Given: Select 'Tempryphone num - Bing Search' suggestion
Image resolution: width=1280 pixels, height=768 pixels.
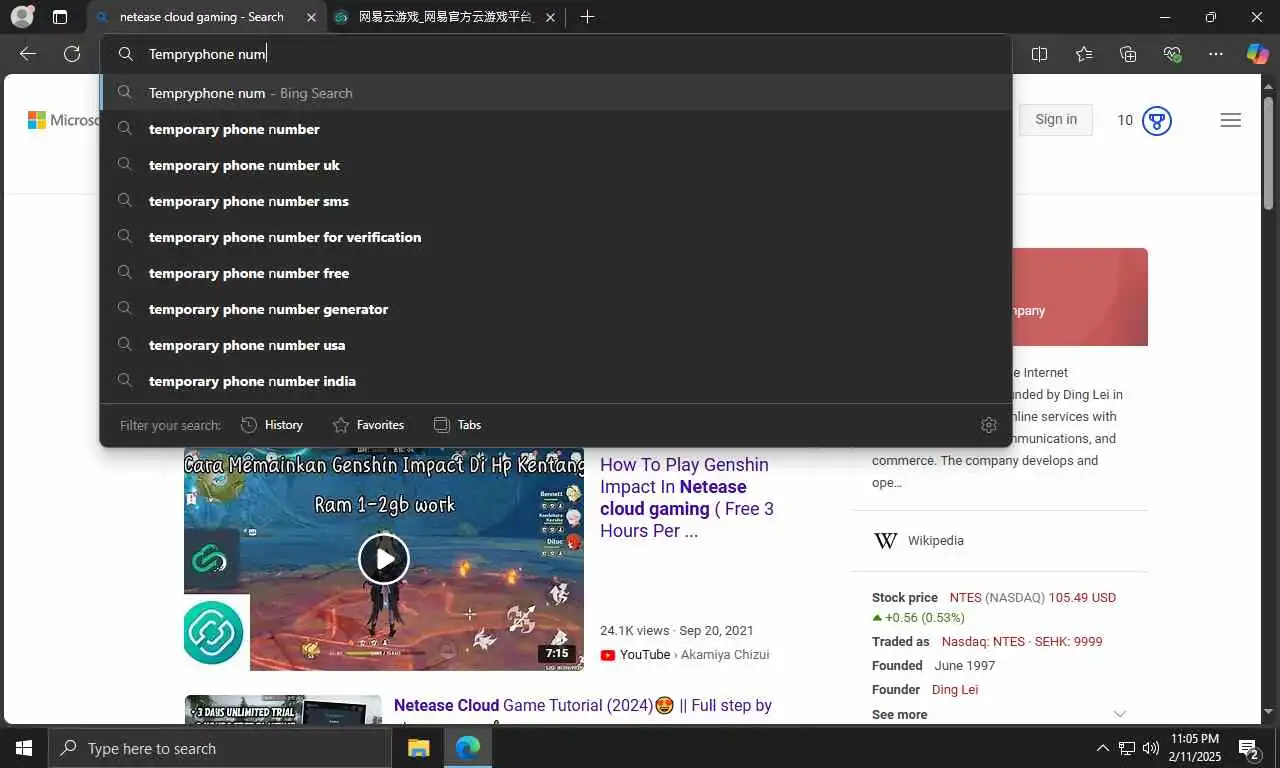Looking at the screenshot, I should 556,93.
